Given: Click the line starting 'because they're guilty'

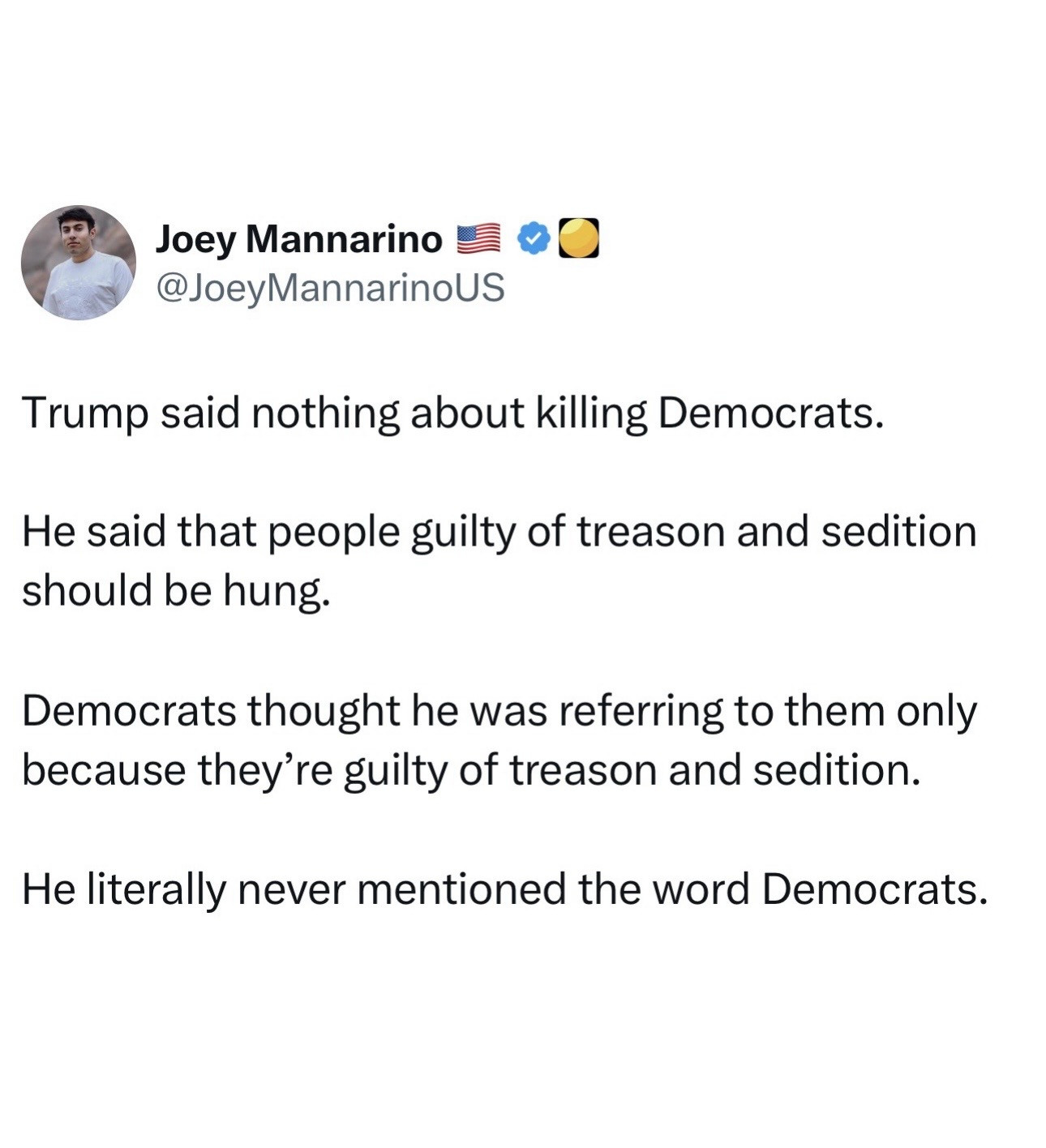Looking at the screenshot, I should [471, 770].
